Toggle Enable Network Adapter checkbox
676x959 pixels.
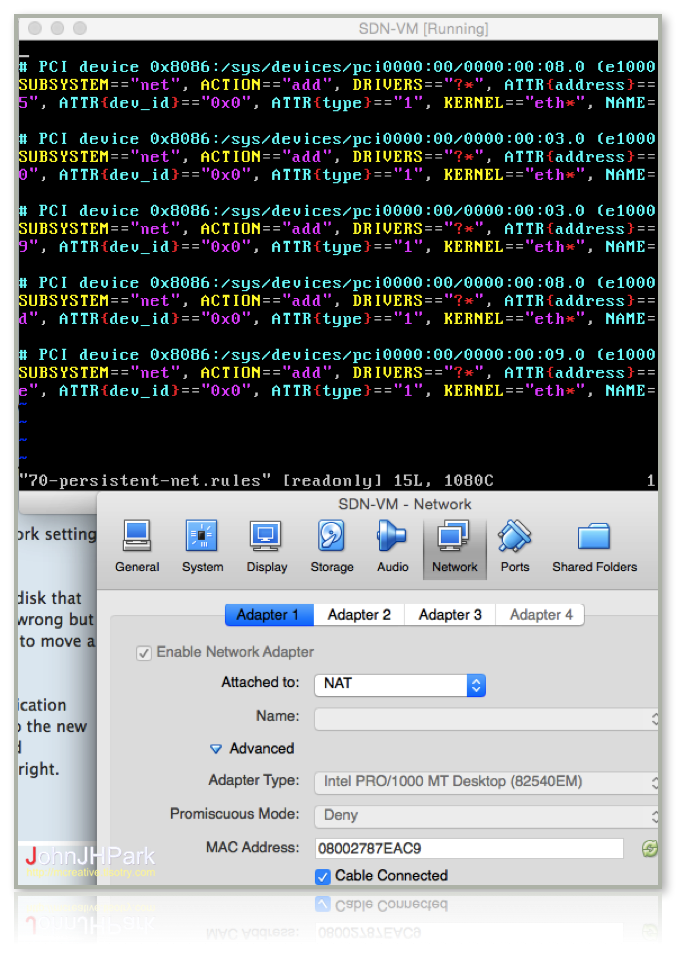pos(144,653)
